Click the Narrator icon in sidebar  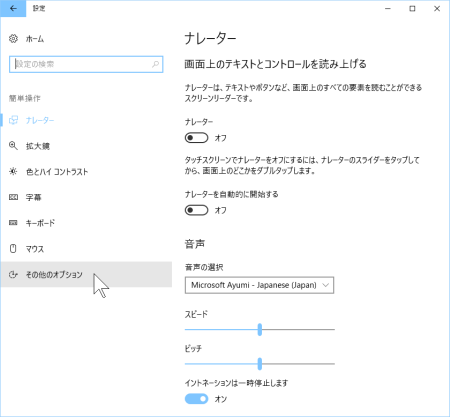[13, 120]
